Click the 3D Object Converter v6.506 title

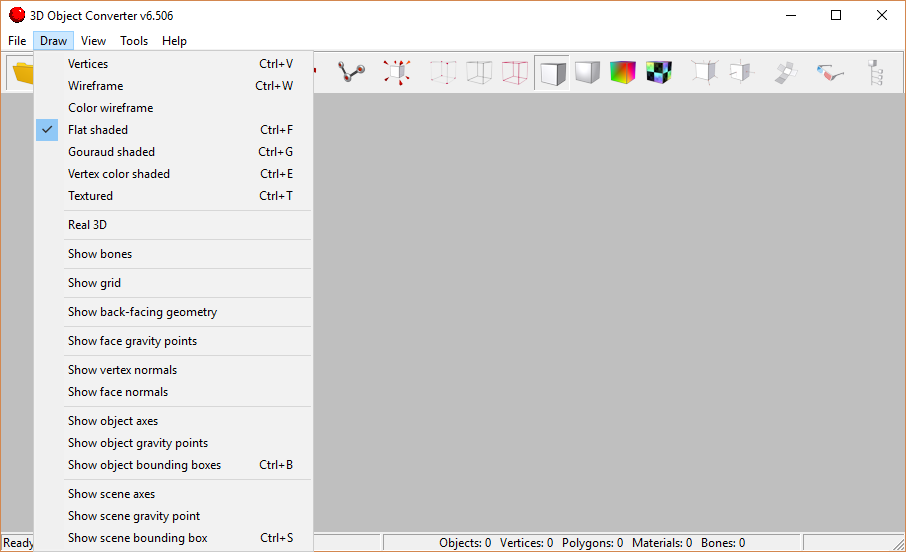click(x=102, y=16)
